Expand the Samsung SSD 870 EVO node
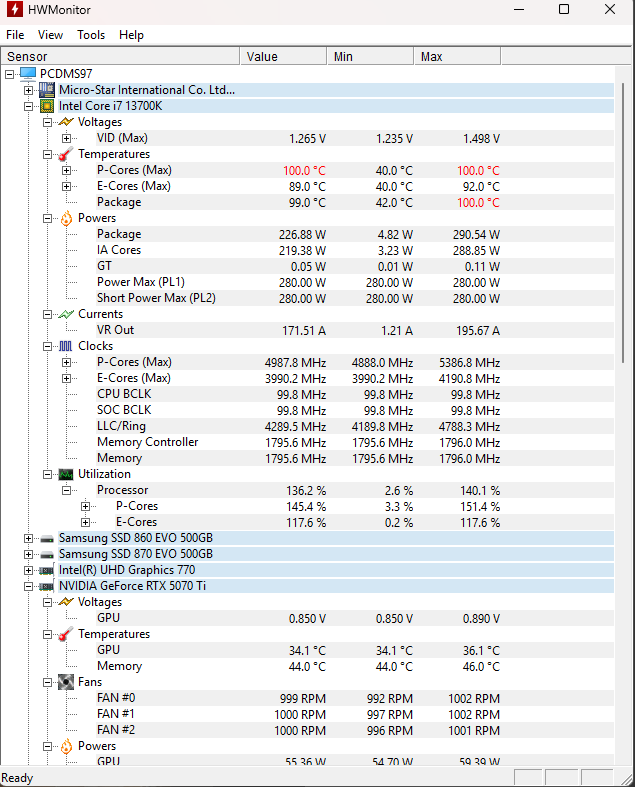Screen dimensions: 635x787 (x=28, y=555)
